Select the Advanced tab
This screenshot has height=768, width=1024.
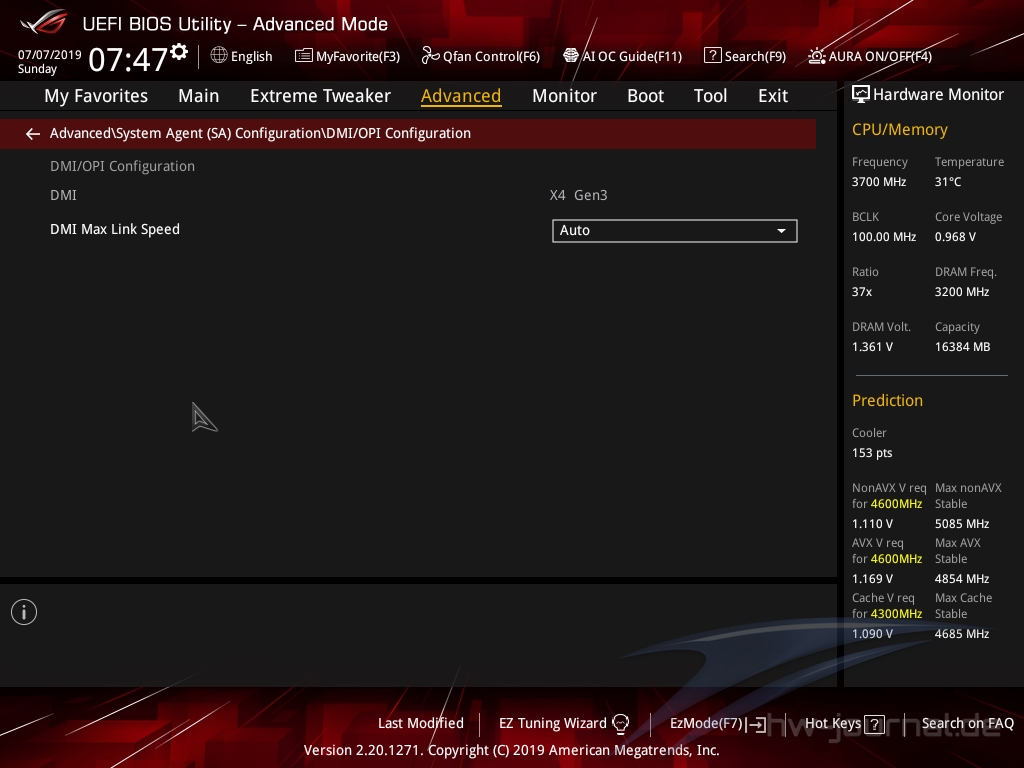point(461,96)
